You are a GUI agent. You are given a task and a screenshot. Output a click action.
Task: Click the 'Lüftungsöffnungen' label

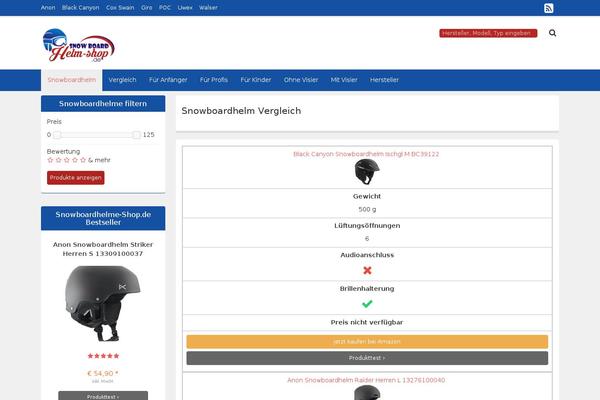click(367, 226)
